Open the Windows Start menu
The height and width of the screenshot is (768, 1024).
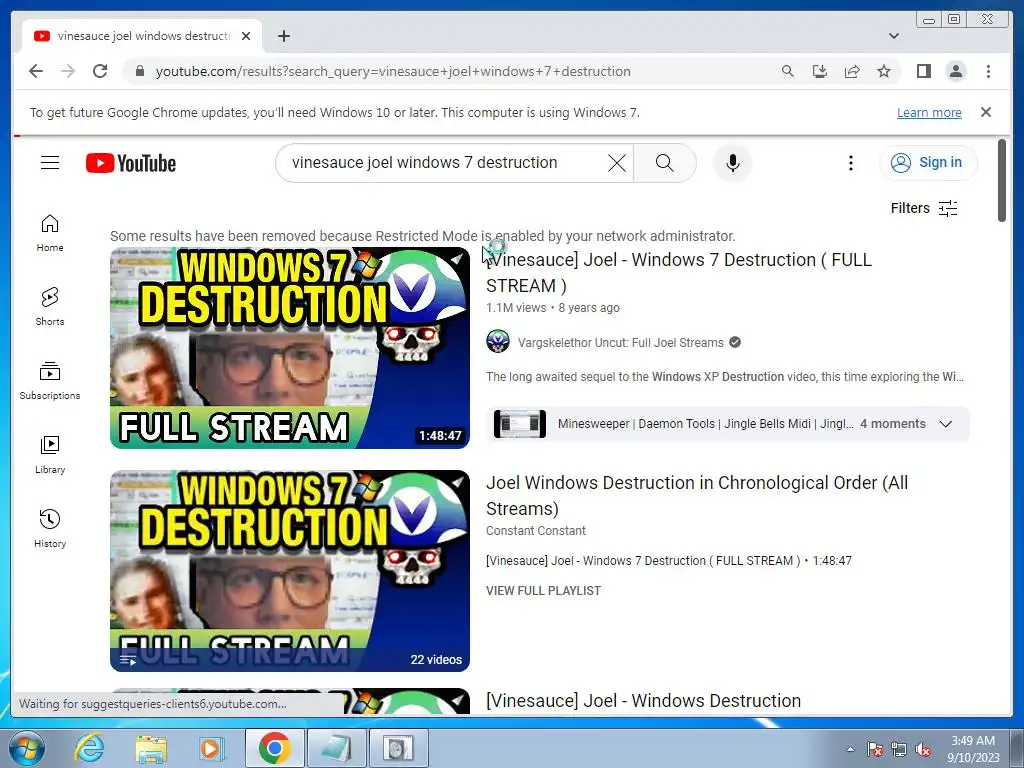(26, 748)
